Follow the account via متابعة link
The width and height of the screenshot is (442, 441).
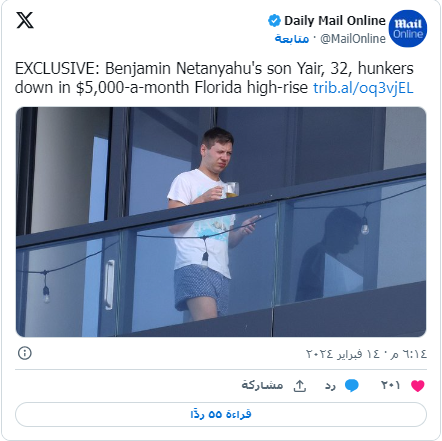click(x=292, y=39)
